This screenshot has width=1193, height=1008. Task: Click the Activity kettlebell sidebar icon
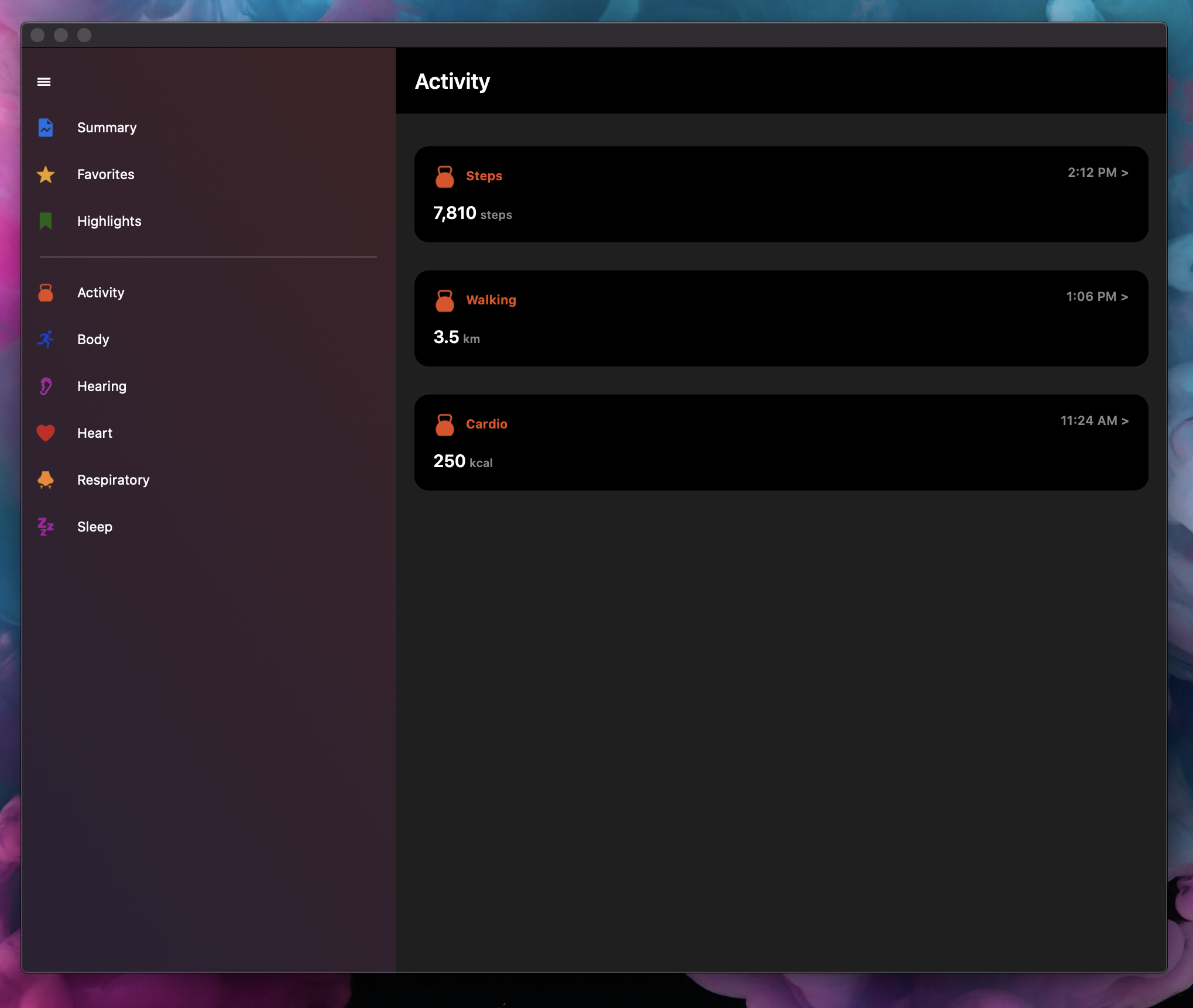pyautogui.click(x=46, y=293)
